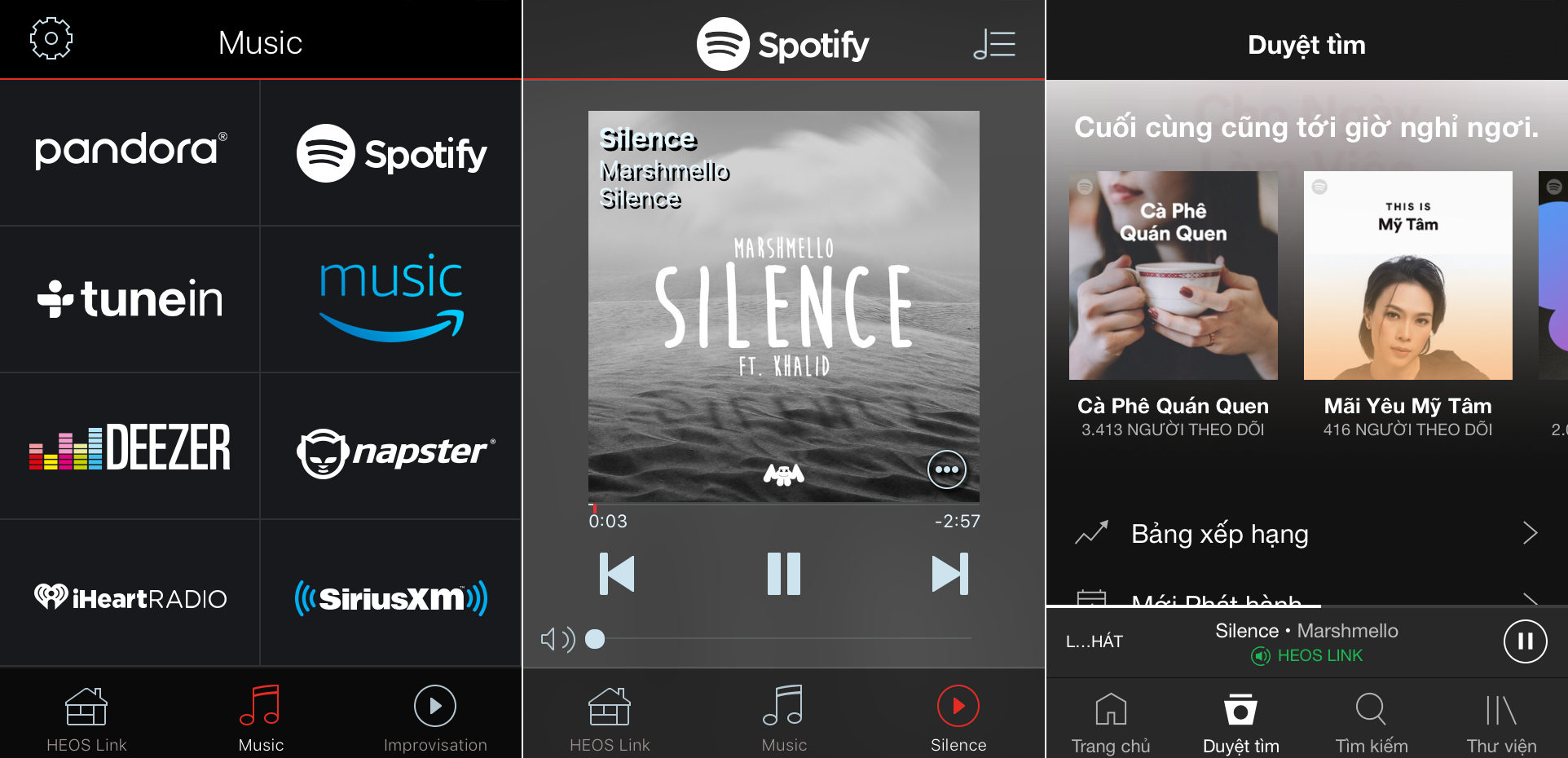Switch to Tìm kiếm tab
Screen dimensions: 1568x758
pos(1371,722)
